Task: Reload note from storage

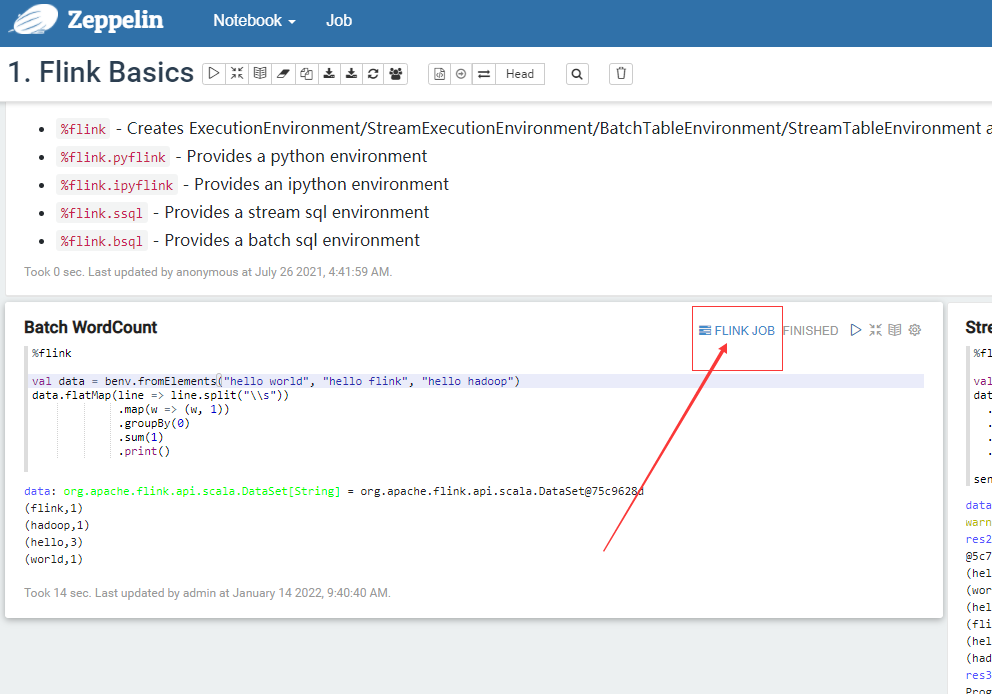Action: click(373, 73)
